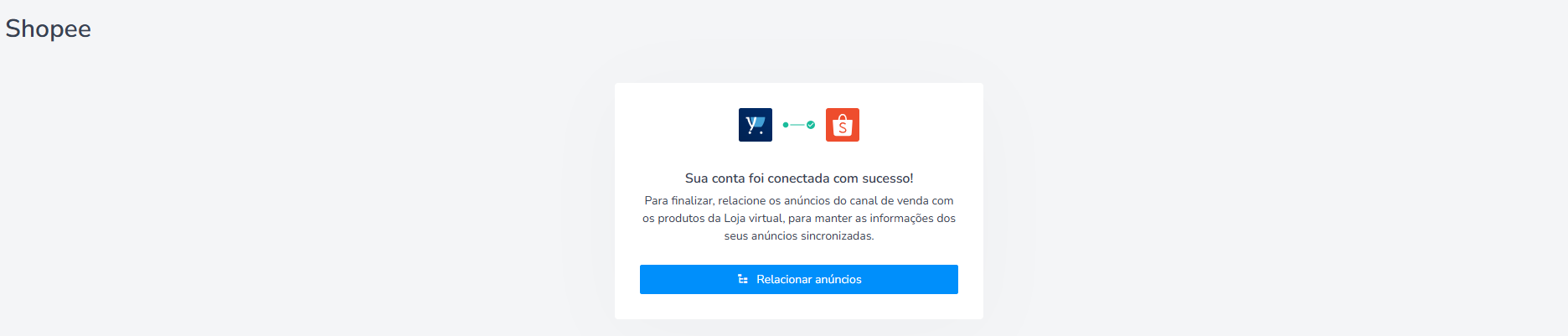
Task: Click the hierarchy icon inside the blue button
Action: coord(742,279)
